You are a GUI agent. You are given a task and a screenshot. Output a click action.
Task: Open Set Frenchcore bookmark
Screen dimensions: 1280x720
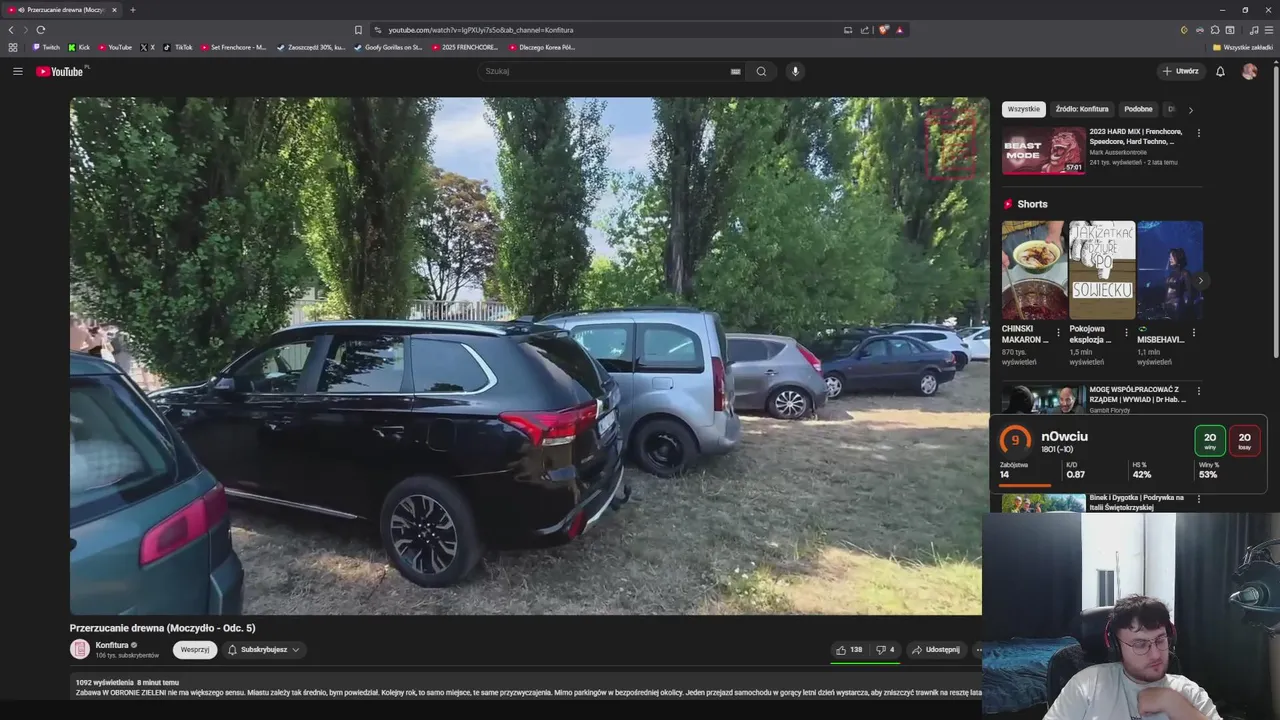233,47
